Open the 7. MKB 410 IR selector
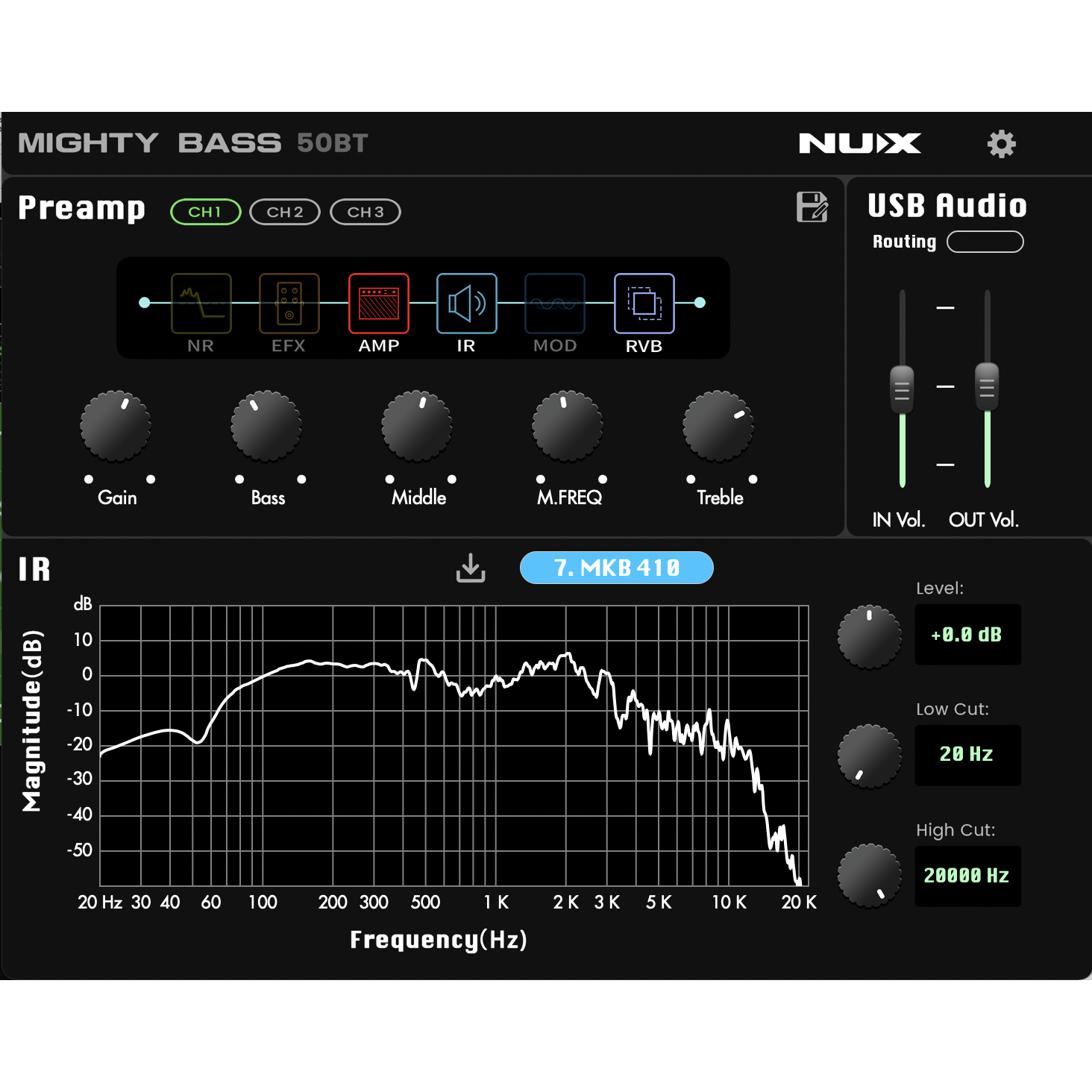 point(617,568)
